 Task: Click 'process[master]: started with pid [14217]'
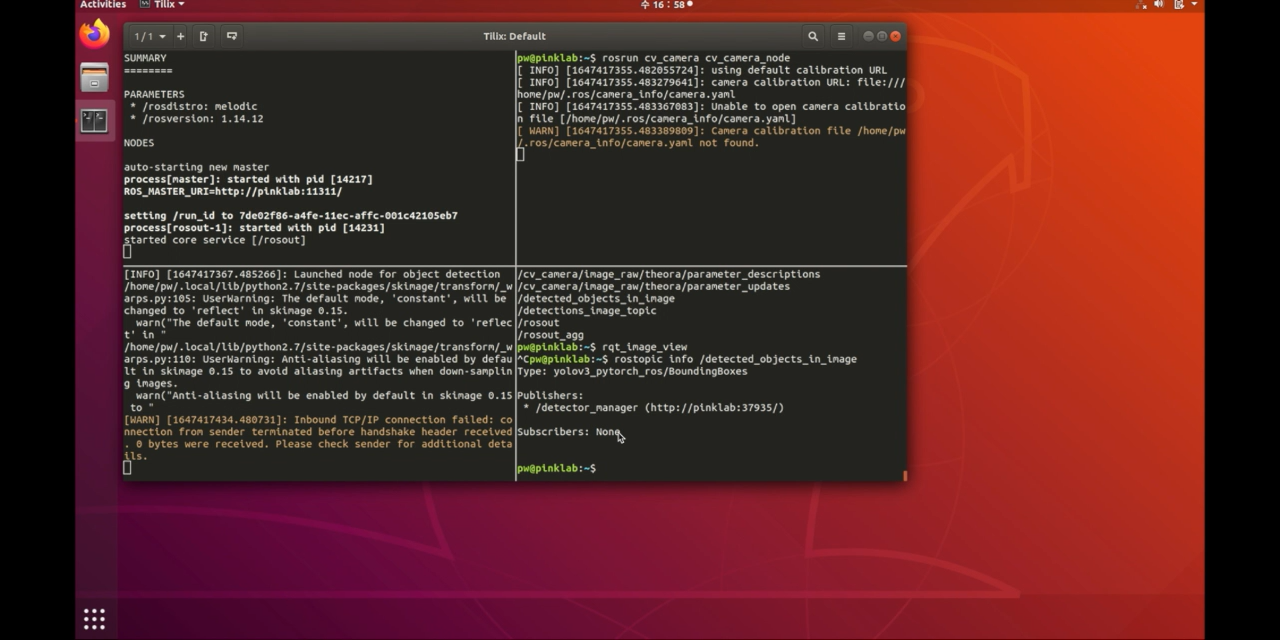[x=248, y=179]
